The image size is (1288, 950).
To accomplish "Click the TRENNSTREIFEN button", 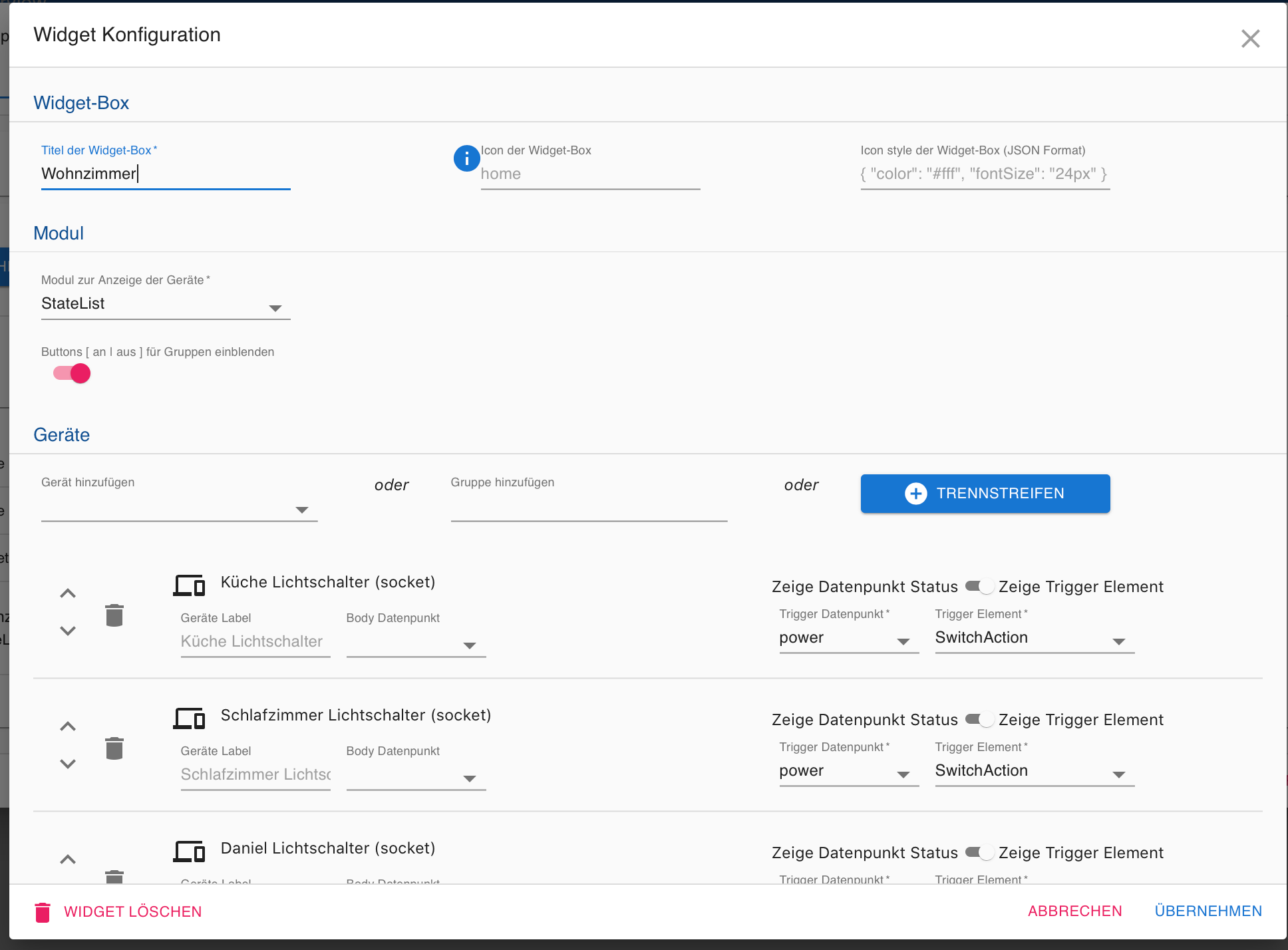I will 985,494.
